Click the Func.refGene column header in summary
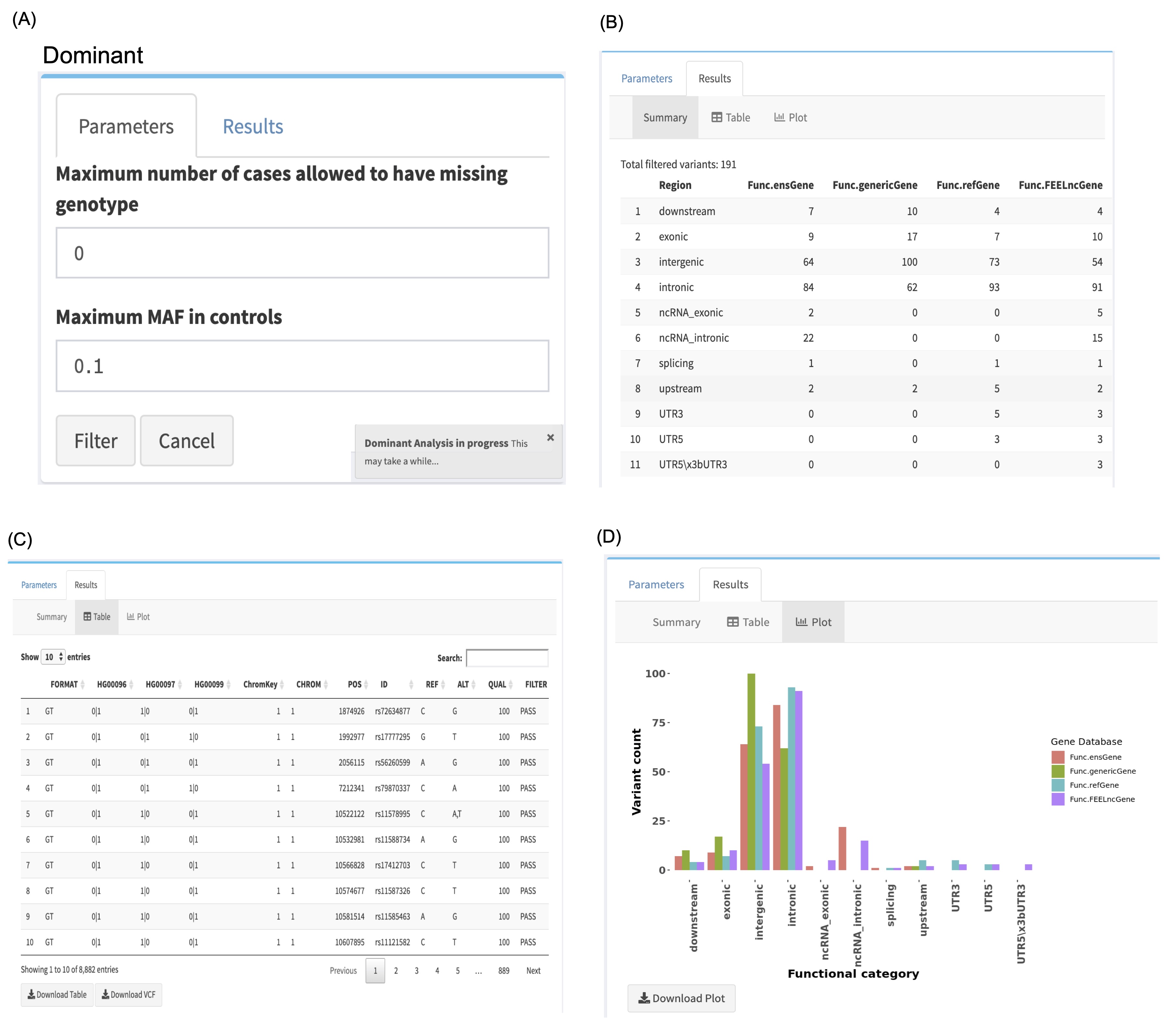The width and height of the screenshot is (1176, 1022). coord(968,185)
